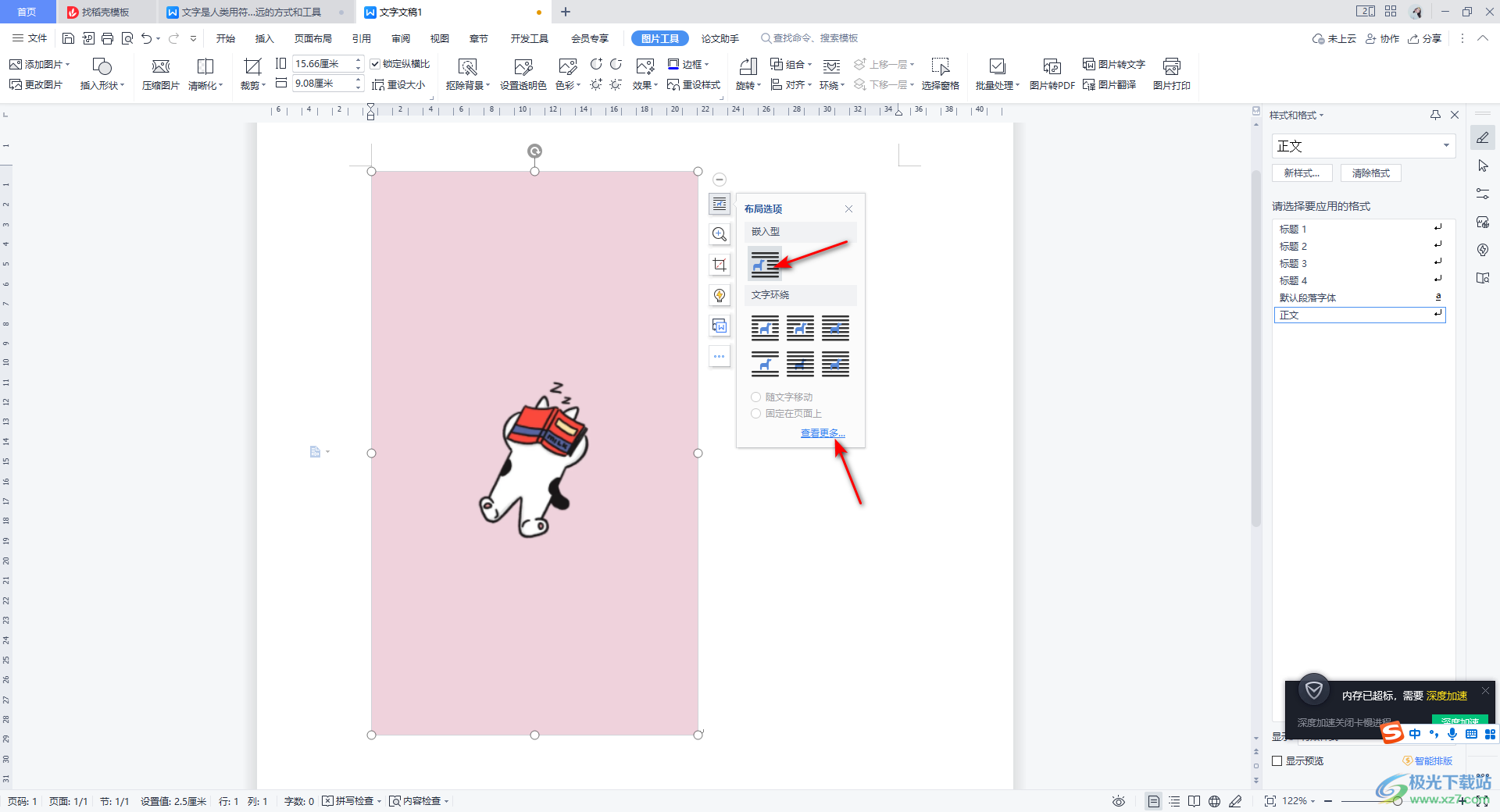The width and height of the screenshot is (1500, 812).
Task: Close the Layout Options (布局选项) popup
Action: [x=848, y=208]
